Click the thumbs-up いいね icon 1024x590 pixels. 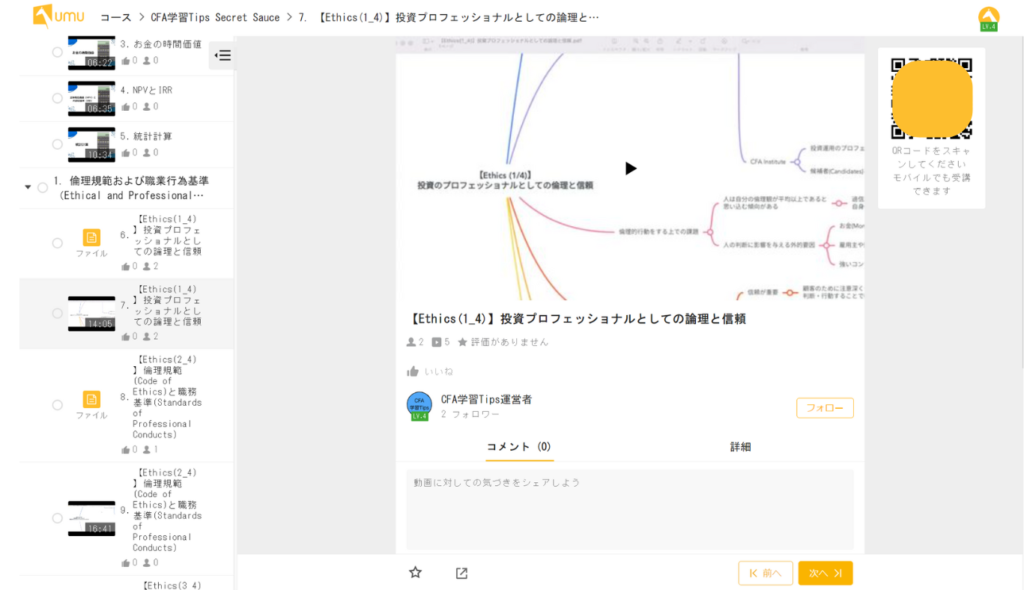413,371
